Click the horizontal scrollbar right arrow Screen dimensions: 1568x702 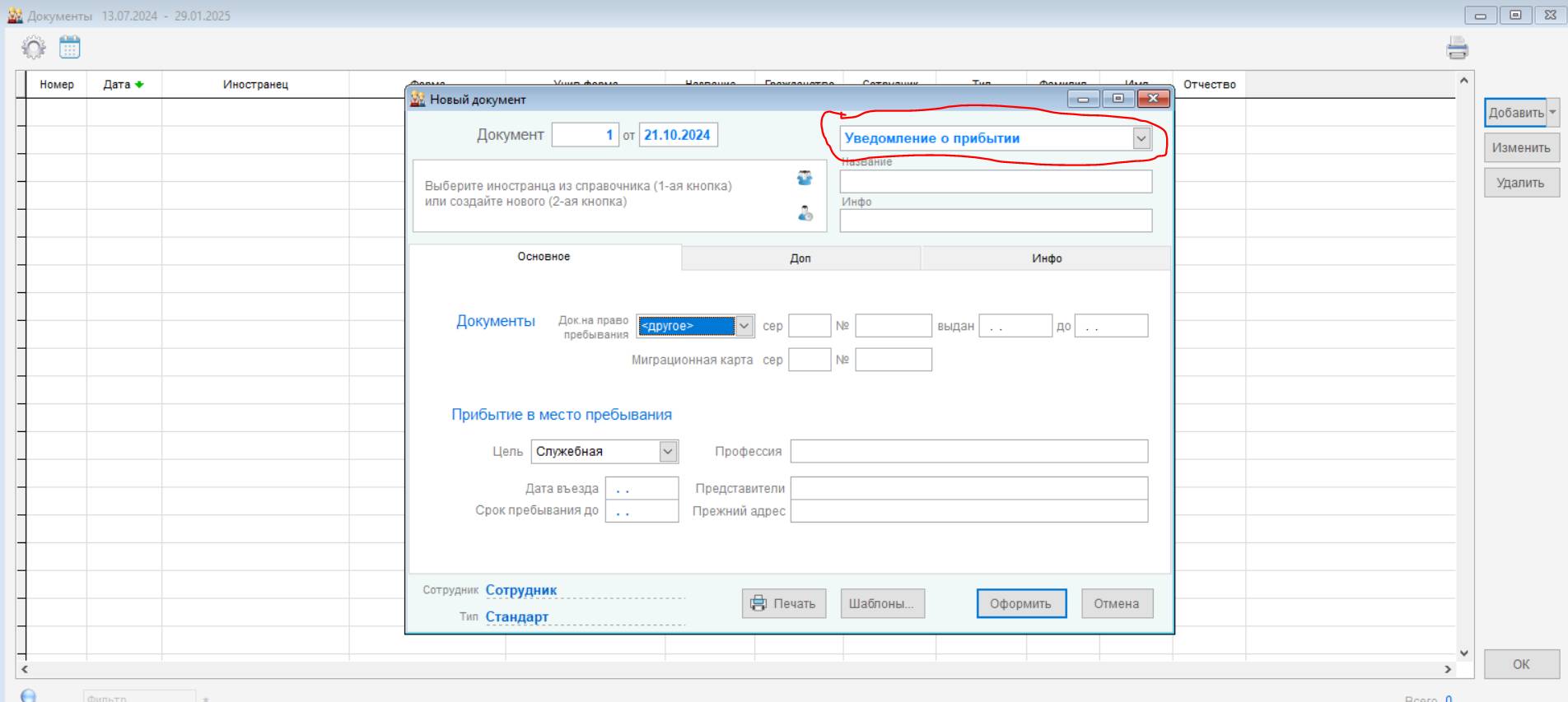pos(1448,670)
